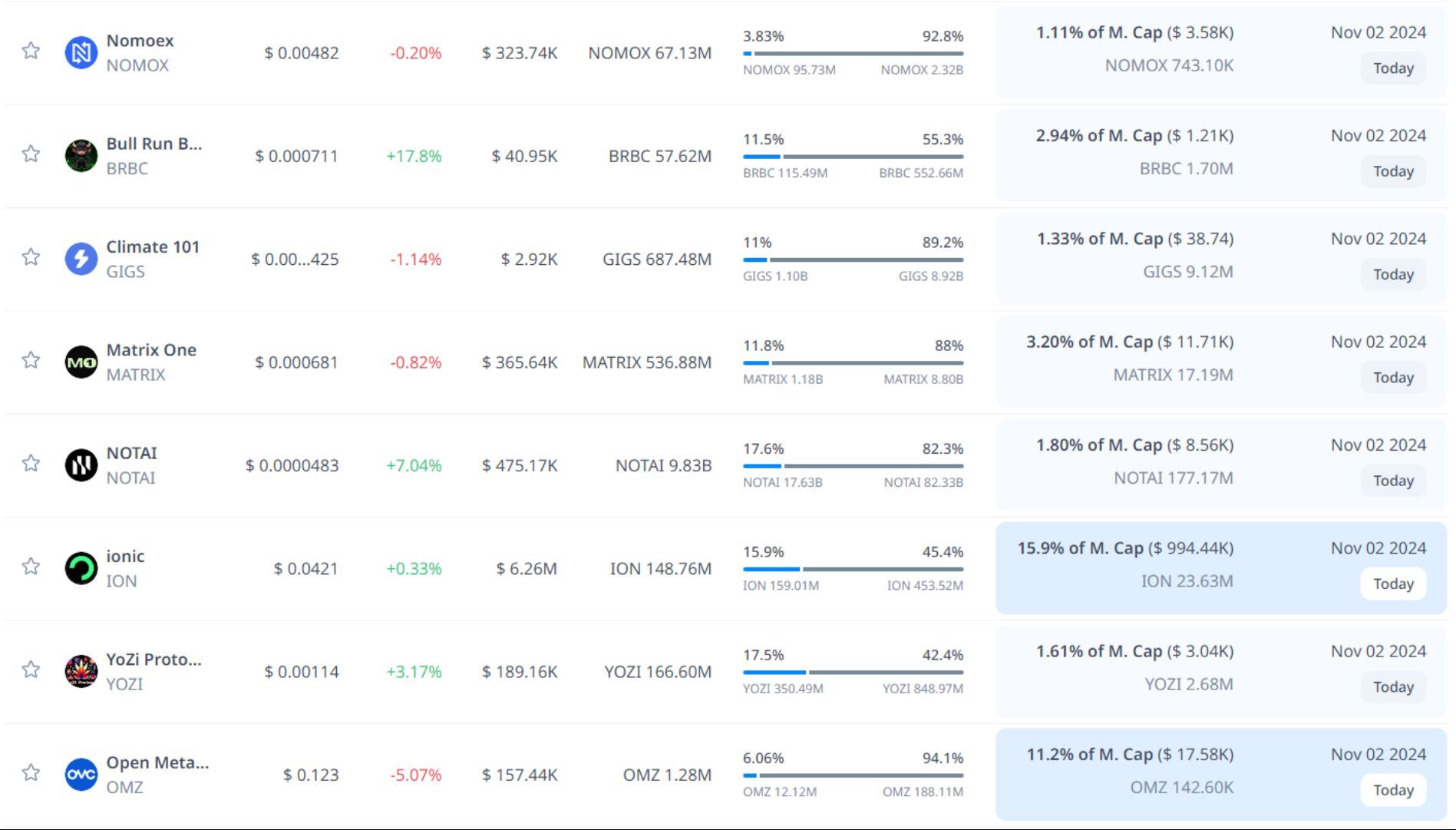Star the Open Meta OMZ row
Screen dimensions: 1456x830
pos(31,772)
